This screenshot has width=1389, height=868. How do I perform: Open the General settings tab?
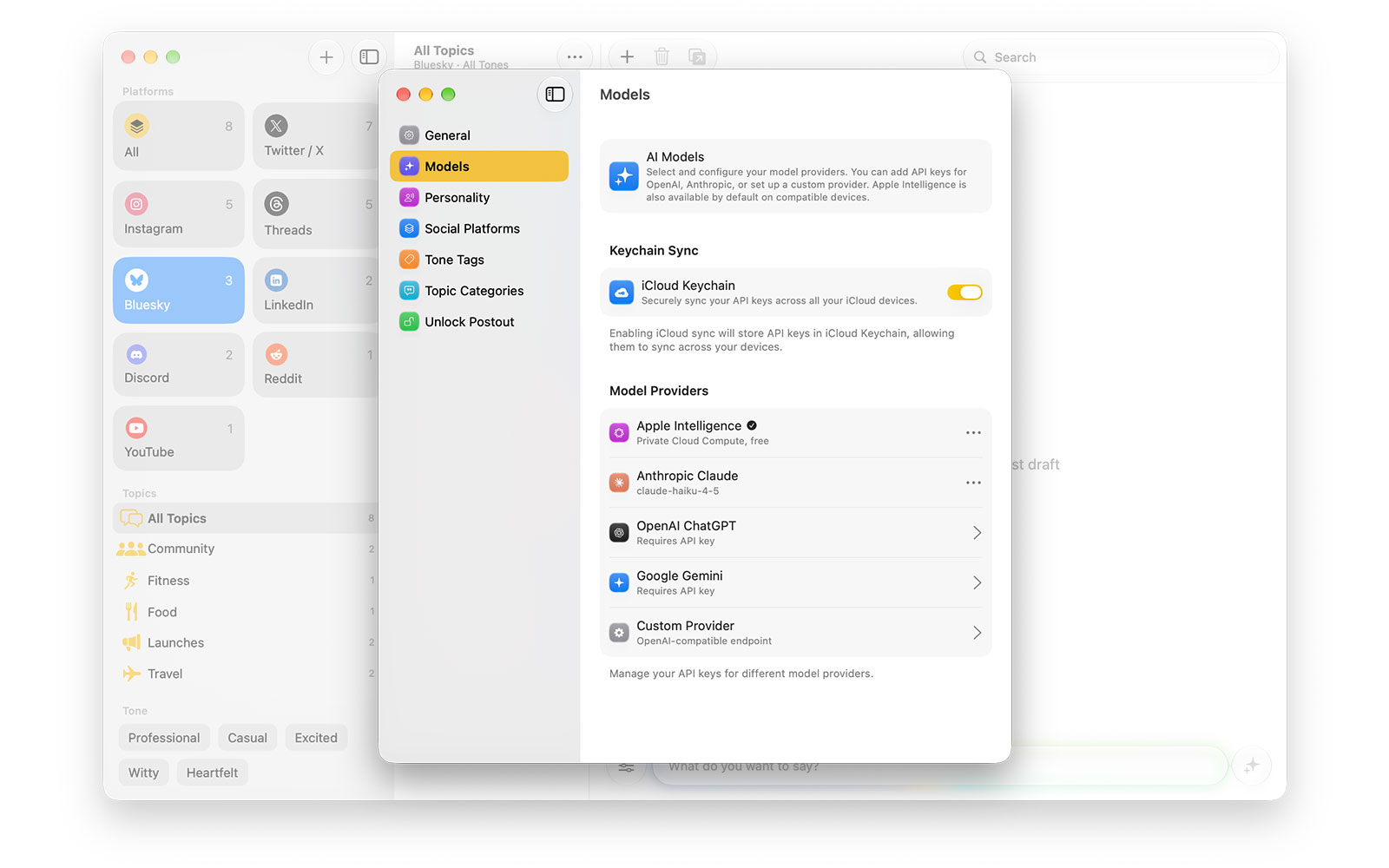click(x=479, y=135)
